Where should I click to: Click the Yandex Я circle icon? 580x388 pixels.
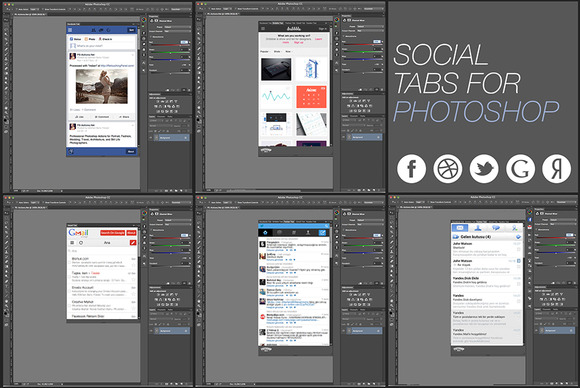(x=556, y=169)
